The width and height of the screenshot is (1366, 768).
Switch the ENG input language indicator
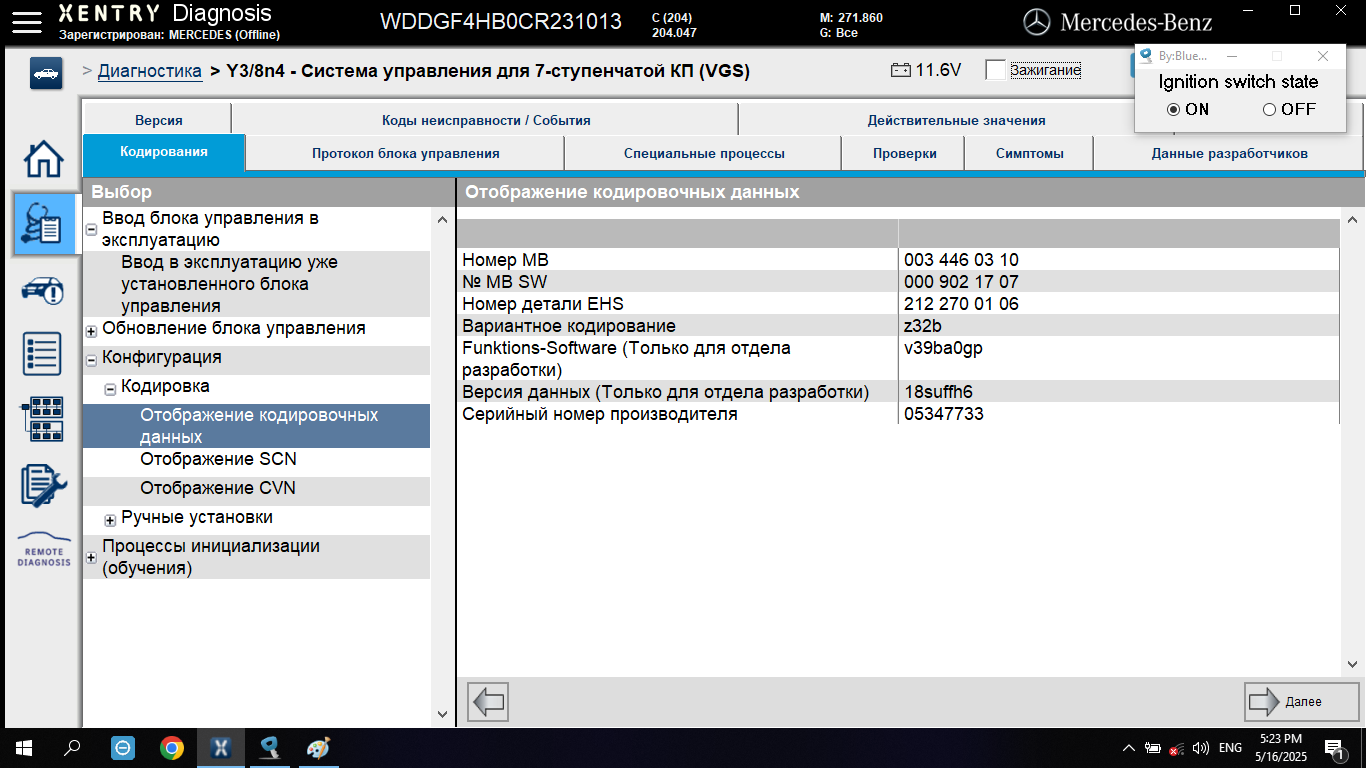tap(1231, 748)
